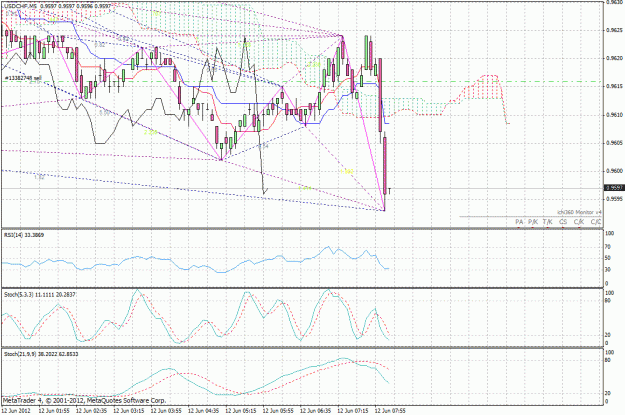Image resolution: width=625 pixels, height=415 pixels.
Task: Click the PA monitor indicator label
Action: point(519,222)
